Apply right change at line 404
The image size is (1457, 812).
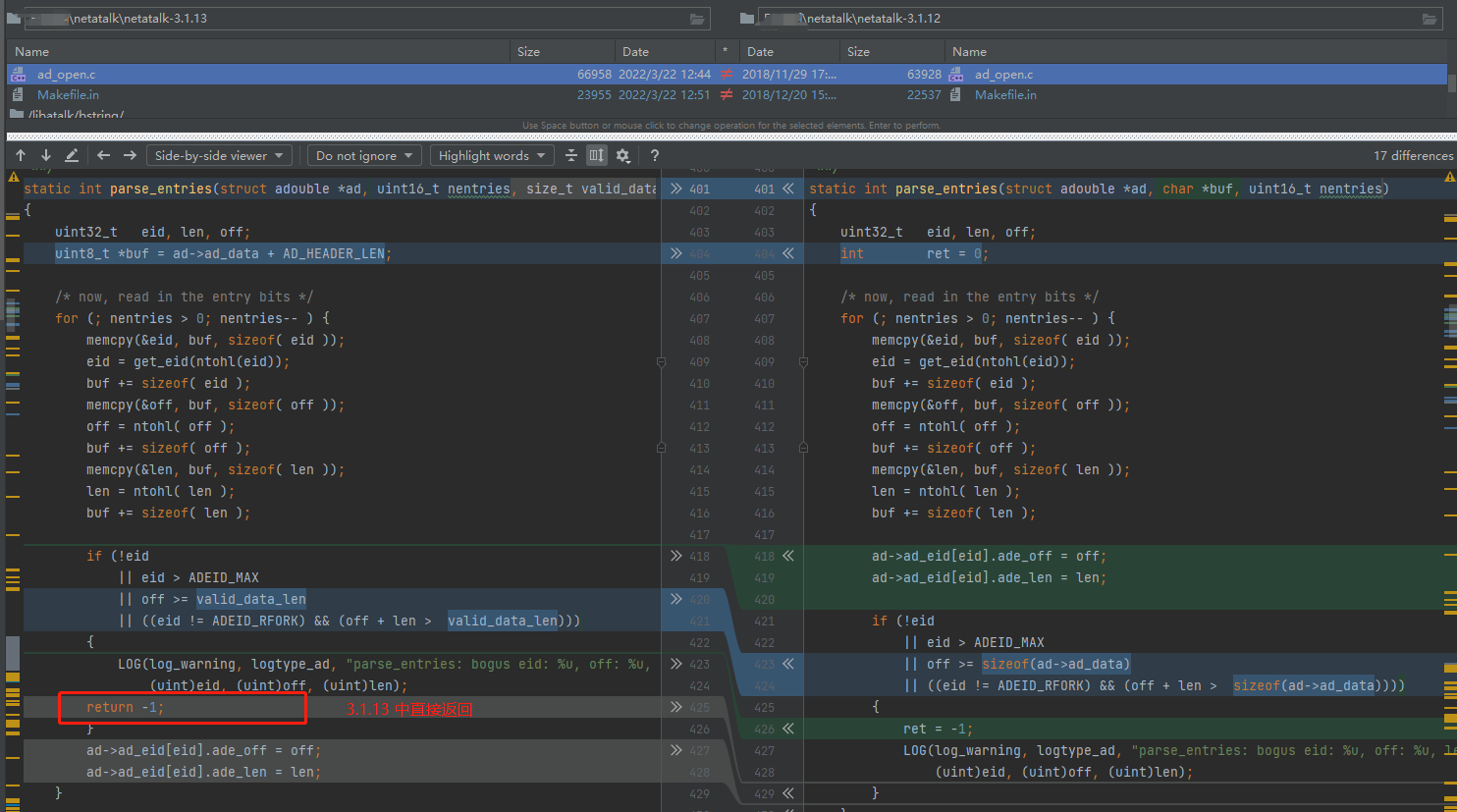click(x=787, y=253)
